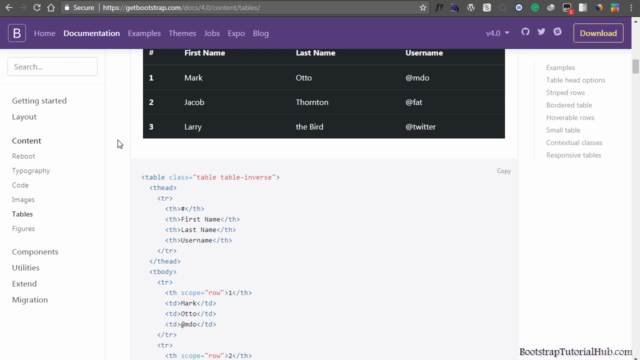Open Bootstrap GitHub repository icon
This screenshot has width=640, height=360.
(x=525, y=32)
